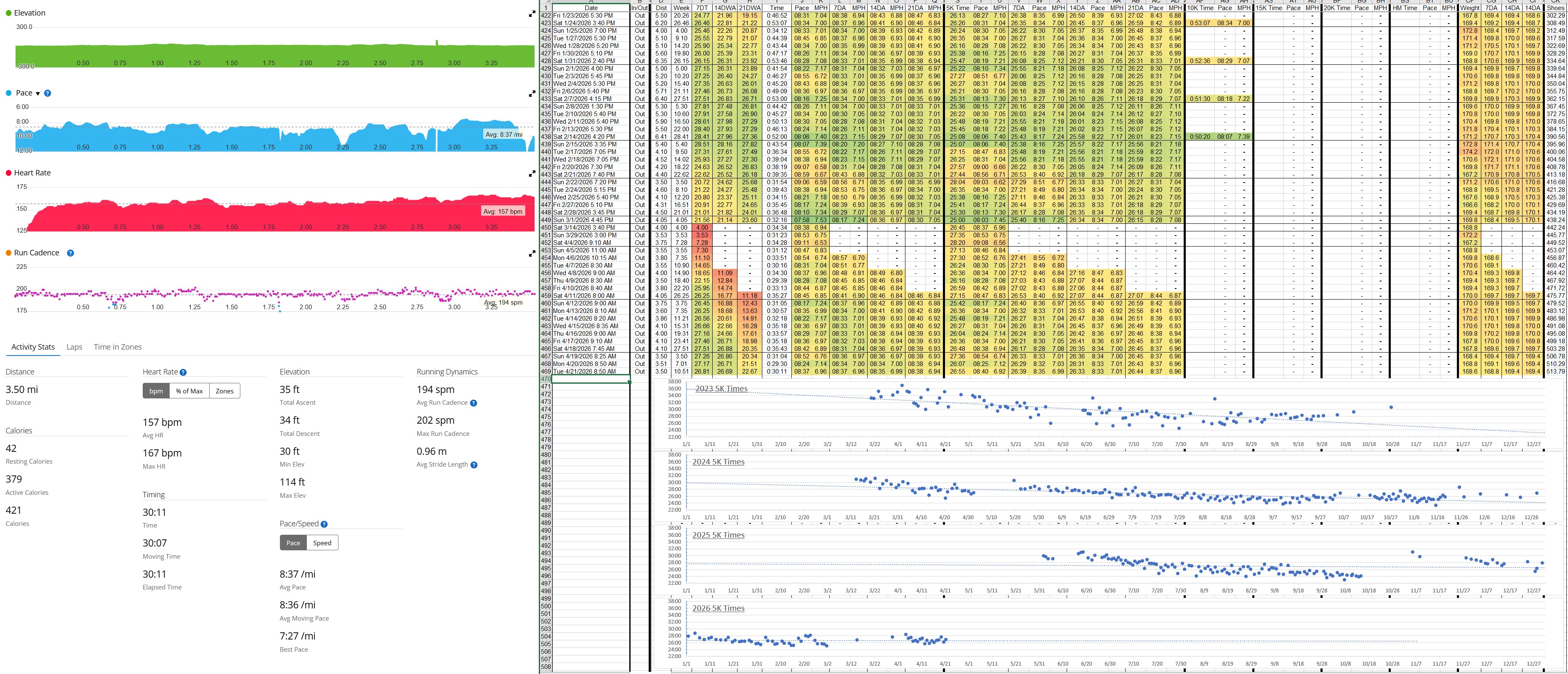
Task: Click help icon beside Run Cadence chart title
Action: pyautogui.click(x=71, y=253)
